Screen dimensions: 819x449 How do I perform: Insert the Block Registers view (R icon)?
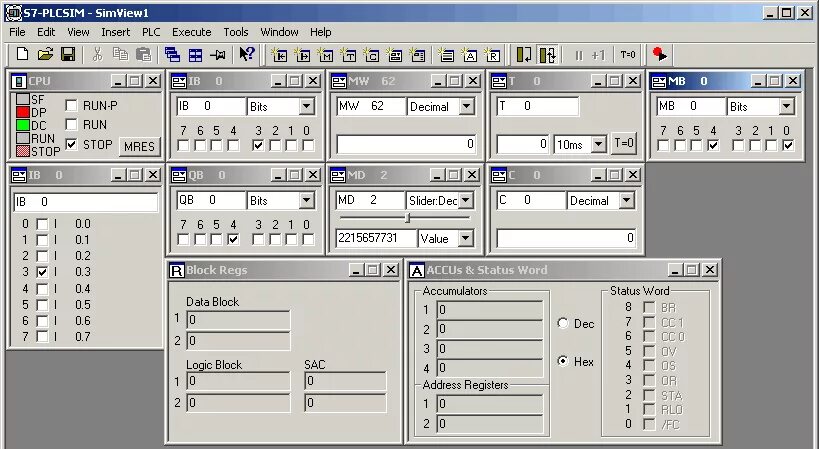[x=492, y=55]
